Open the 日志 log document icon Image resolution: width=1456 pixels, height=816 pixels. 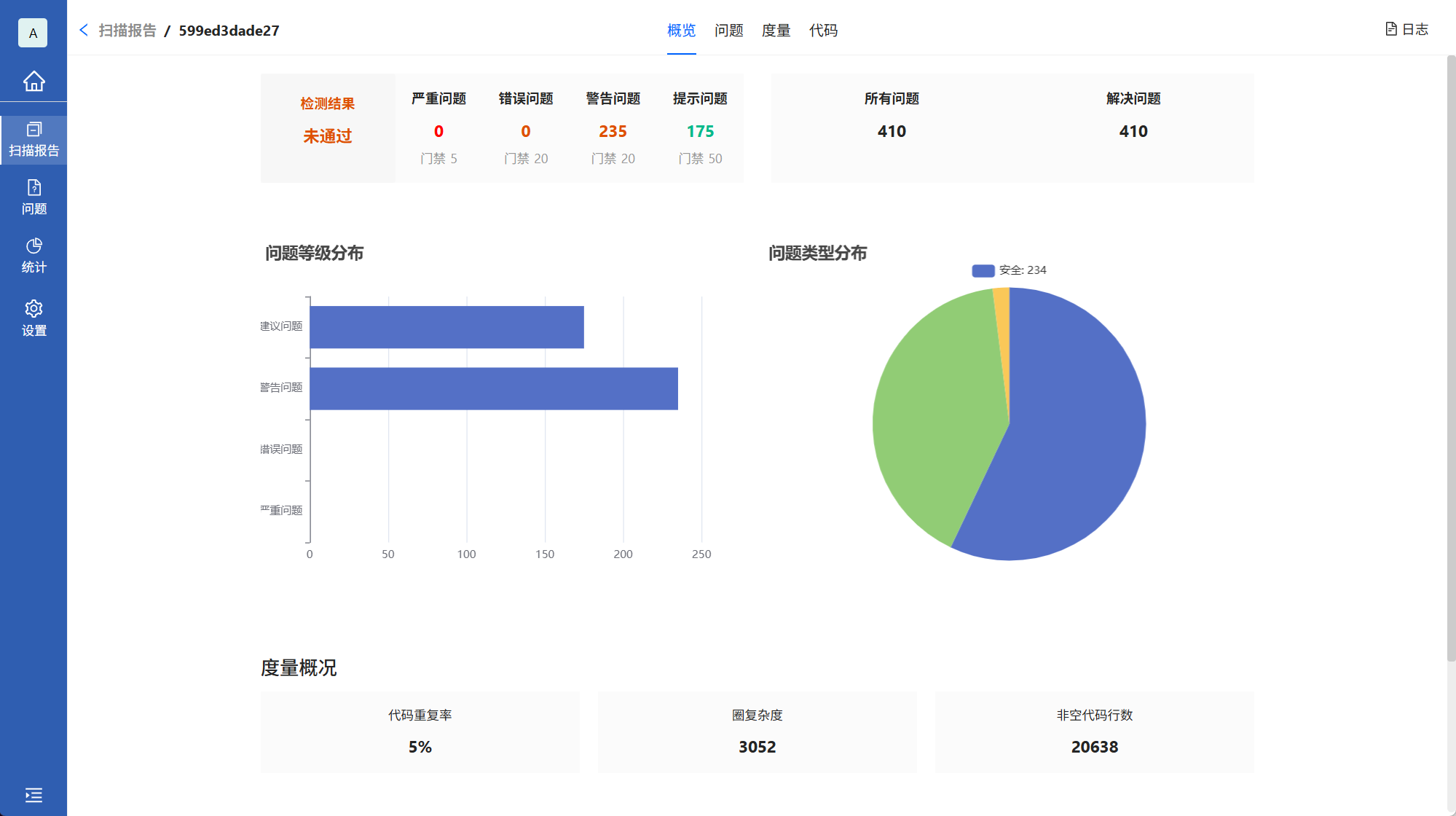(x=1390, y=29)
